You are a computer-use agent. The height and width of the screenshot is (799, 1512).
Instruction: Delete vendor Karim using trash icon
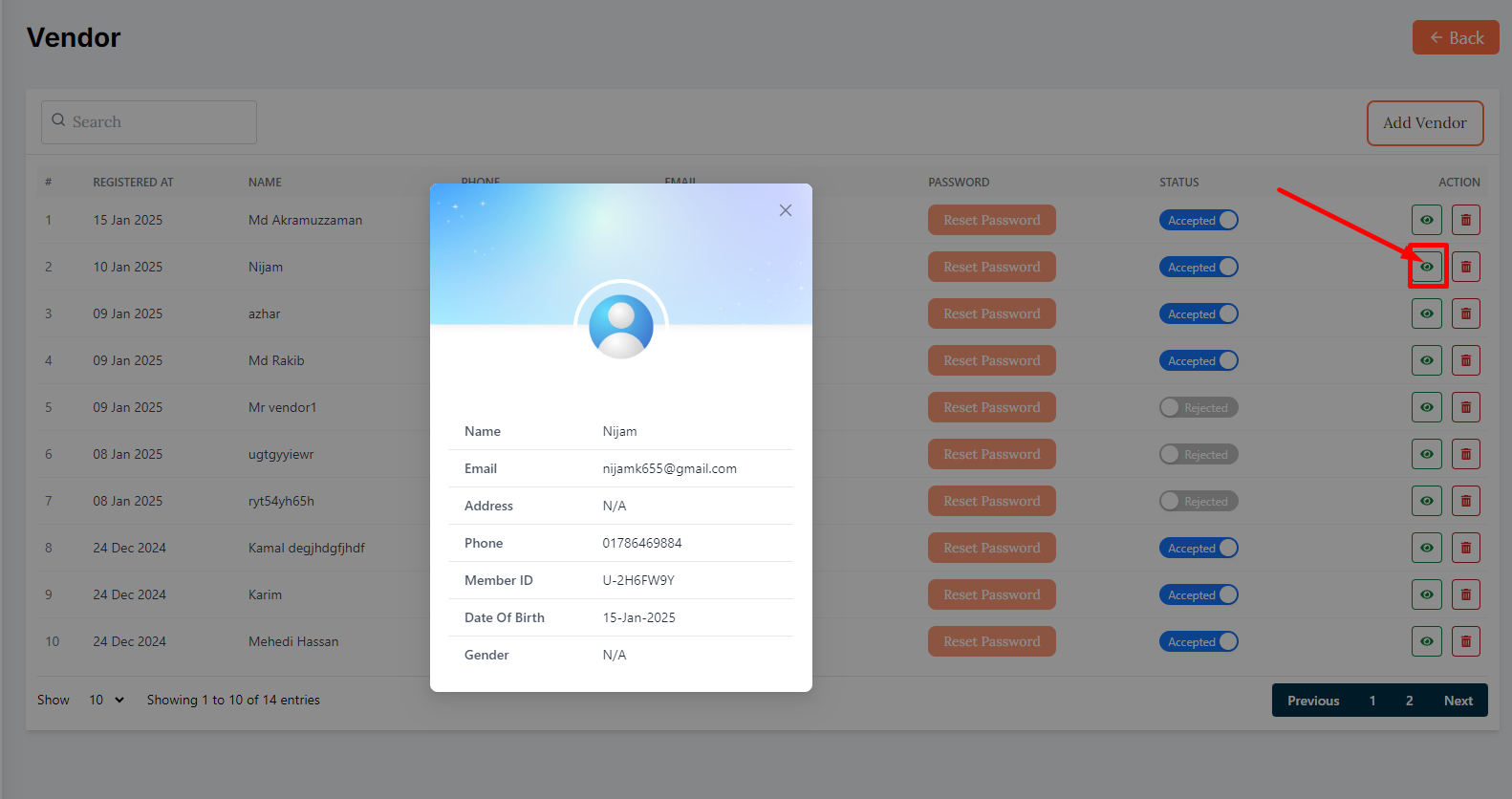pos(1465,594)
